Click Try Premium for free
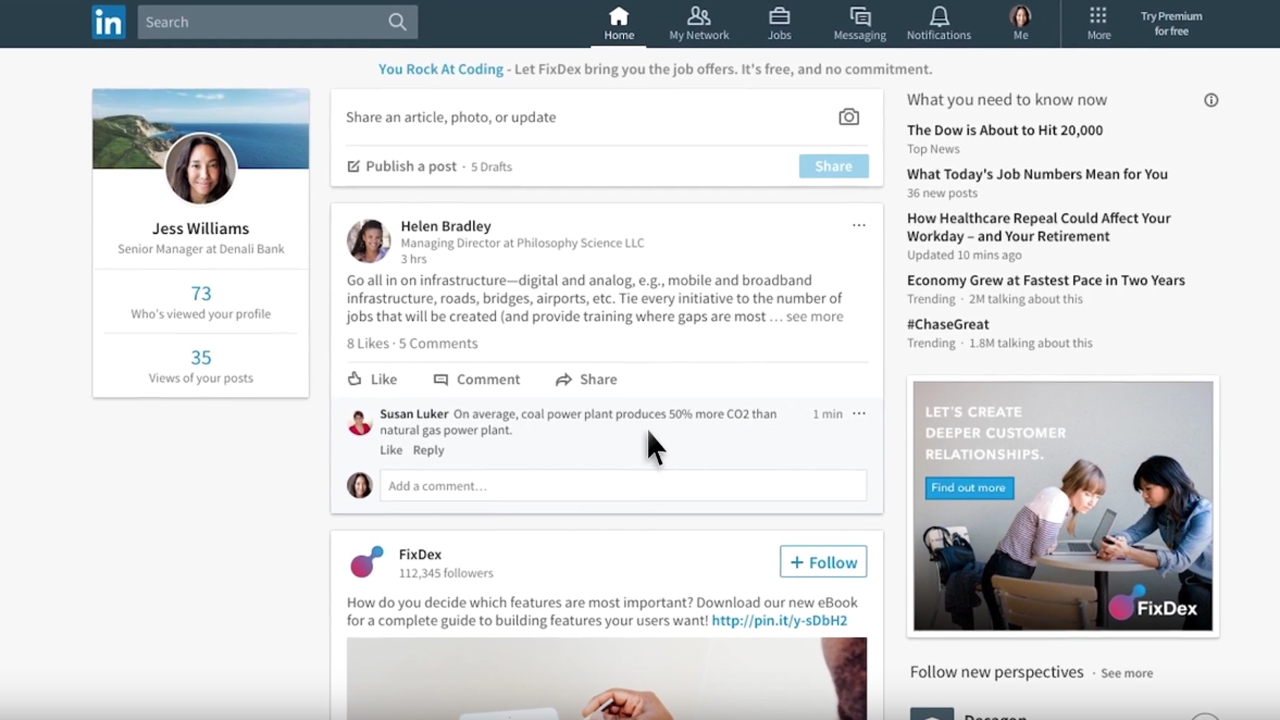Image resolution: width=1280 pixels, height=720 pixels. (1171, 24)
